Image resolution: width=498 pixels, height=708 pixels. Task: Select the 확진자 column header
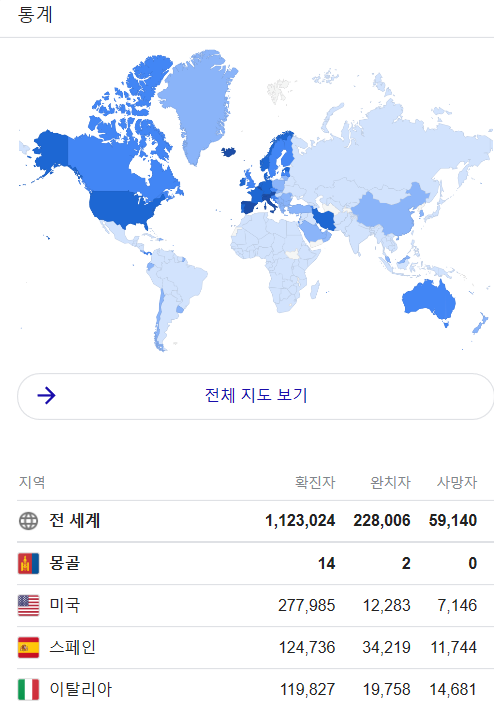click(315, 482)
